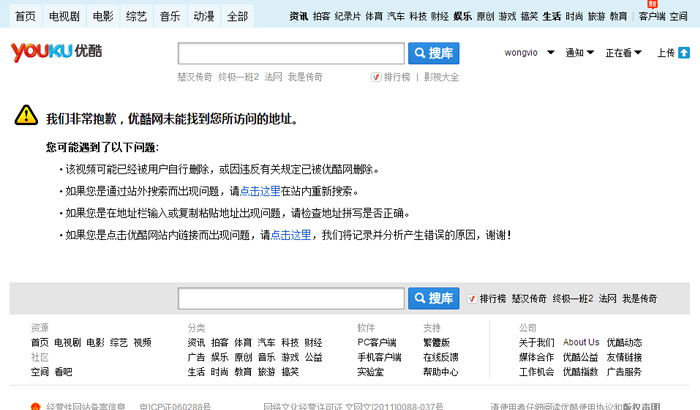The image size is (700, 410).
Task: Switch to the 音乐 tab
Action: (170, 17)
